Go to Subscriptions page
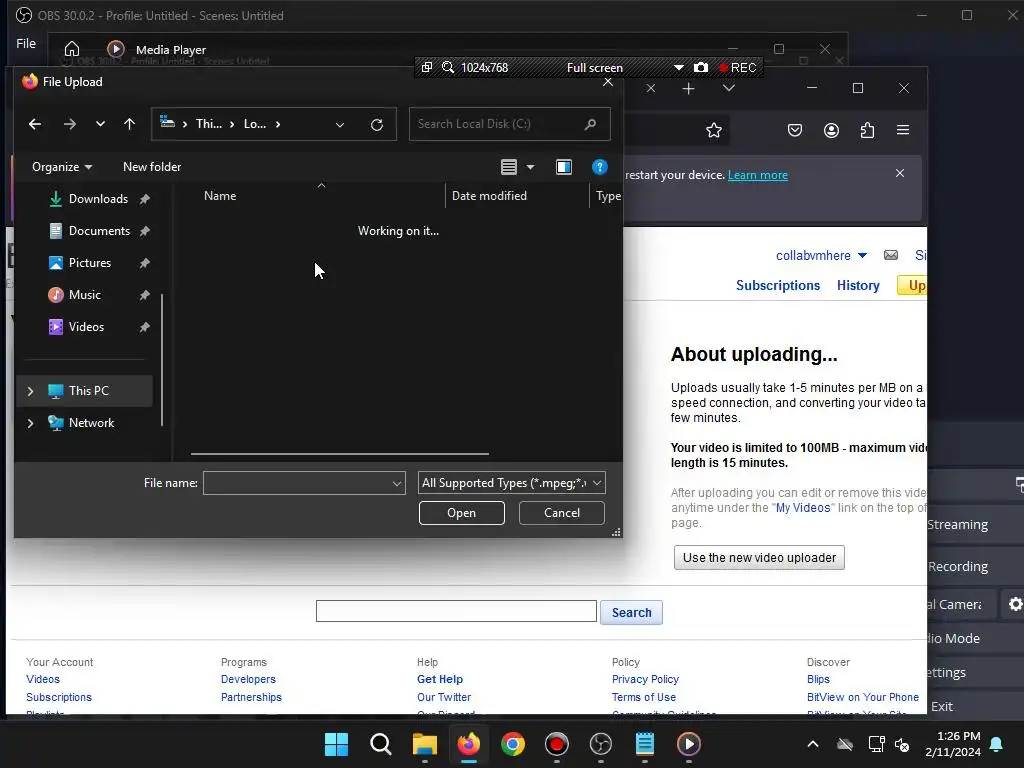 [x=778, y=285]
